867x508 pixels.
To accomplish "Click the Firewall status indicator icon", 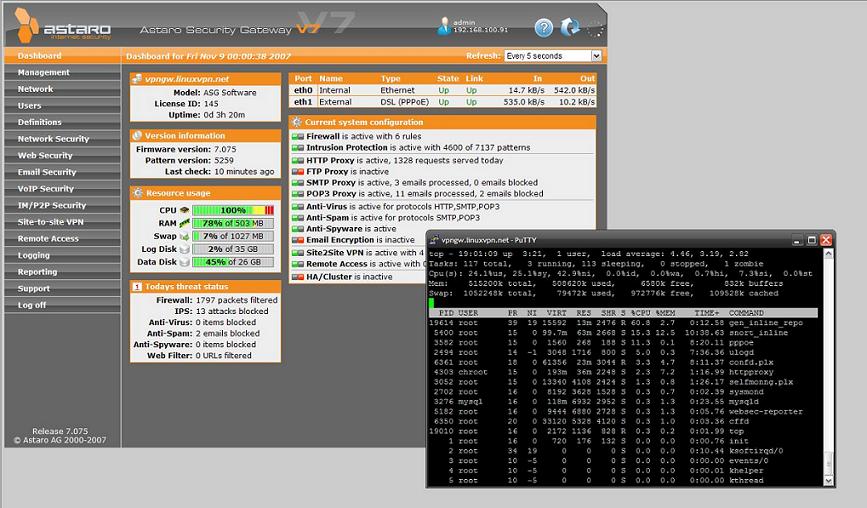I will (x=297, y=137).
